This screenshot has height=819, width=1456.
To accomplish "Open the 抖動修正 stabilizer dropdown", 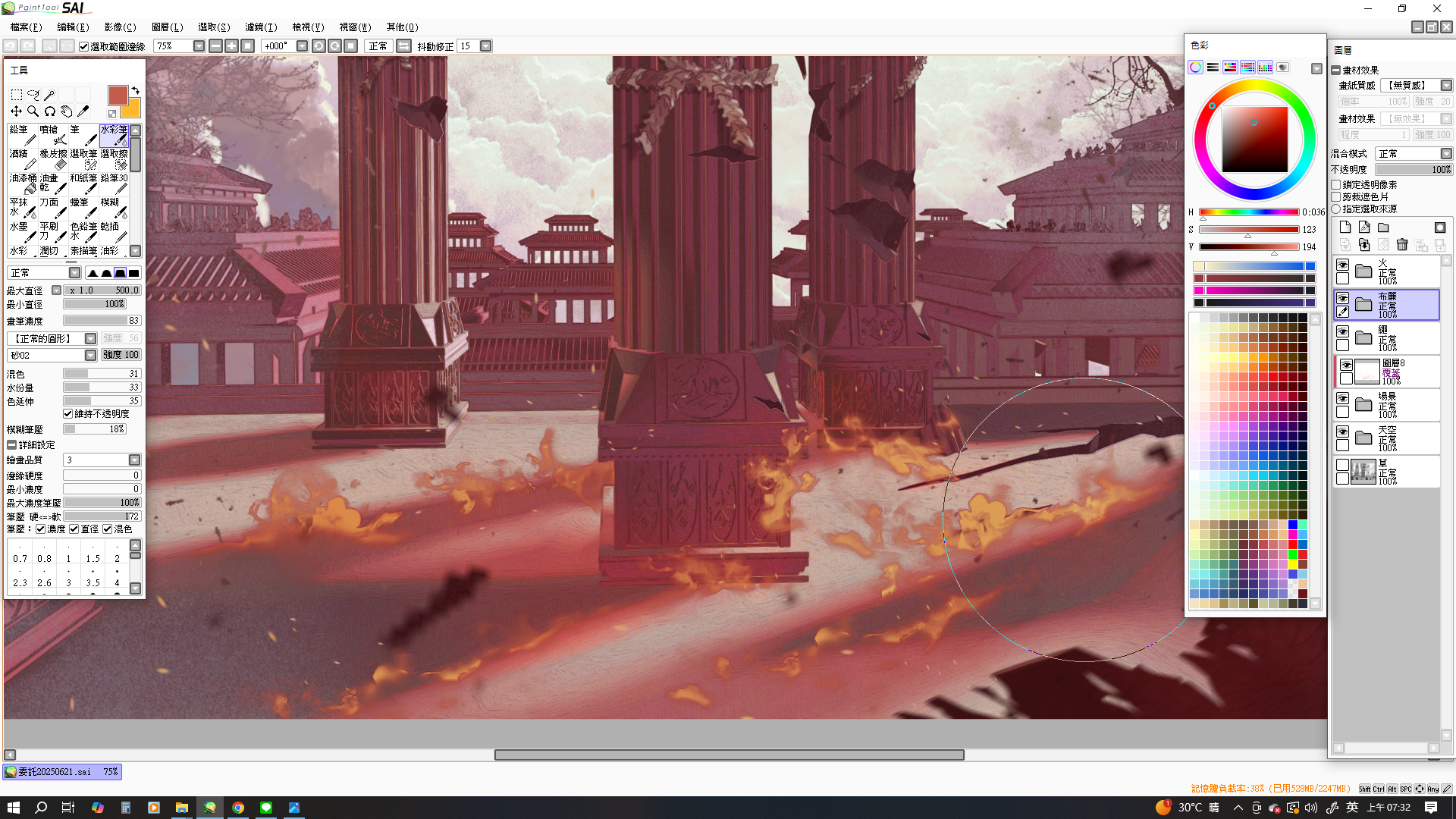I will point(486,46).
